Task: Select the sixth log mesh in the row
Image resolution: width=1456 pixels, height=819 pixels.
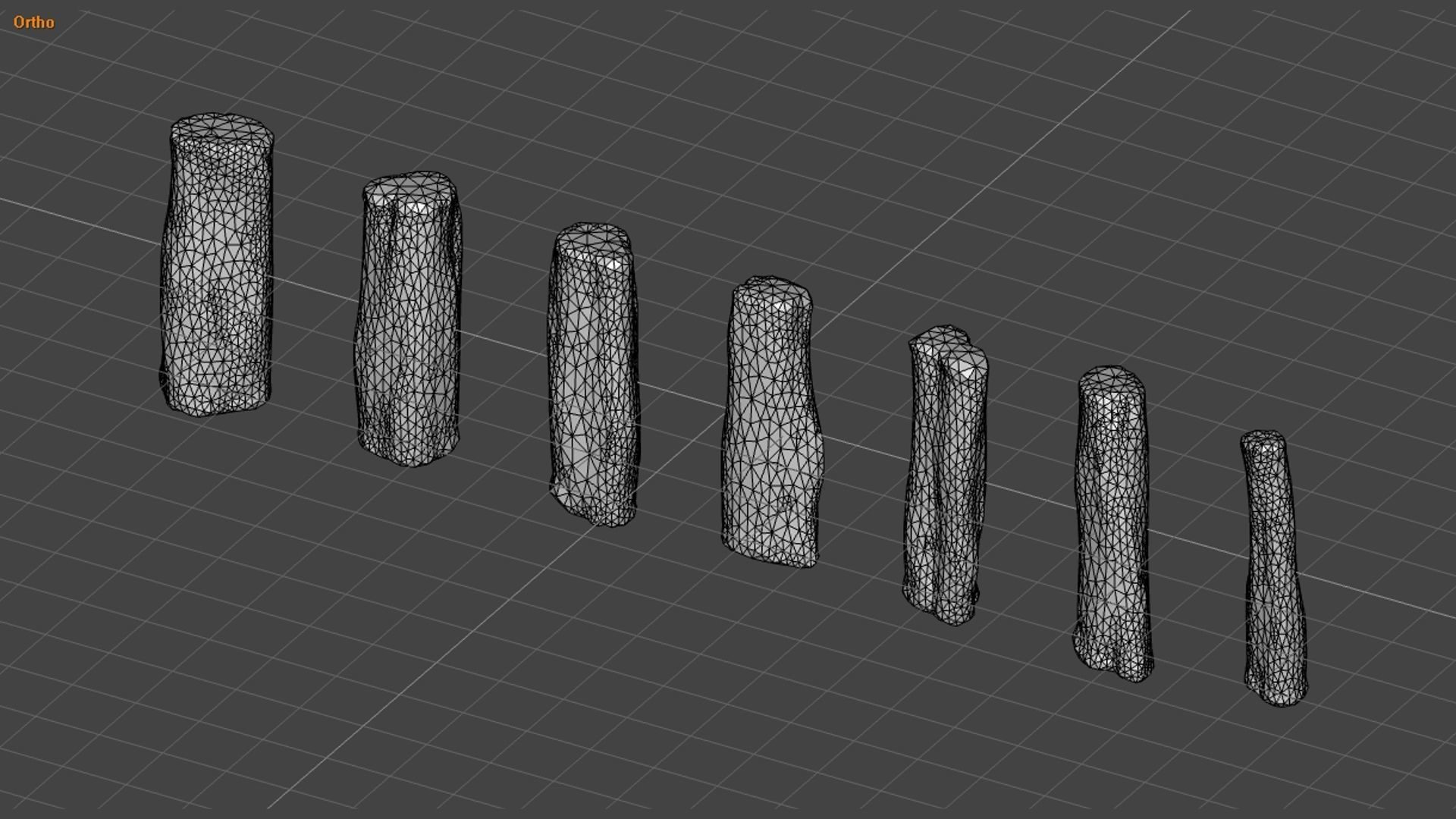Action: pos(1113,523)
